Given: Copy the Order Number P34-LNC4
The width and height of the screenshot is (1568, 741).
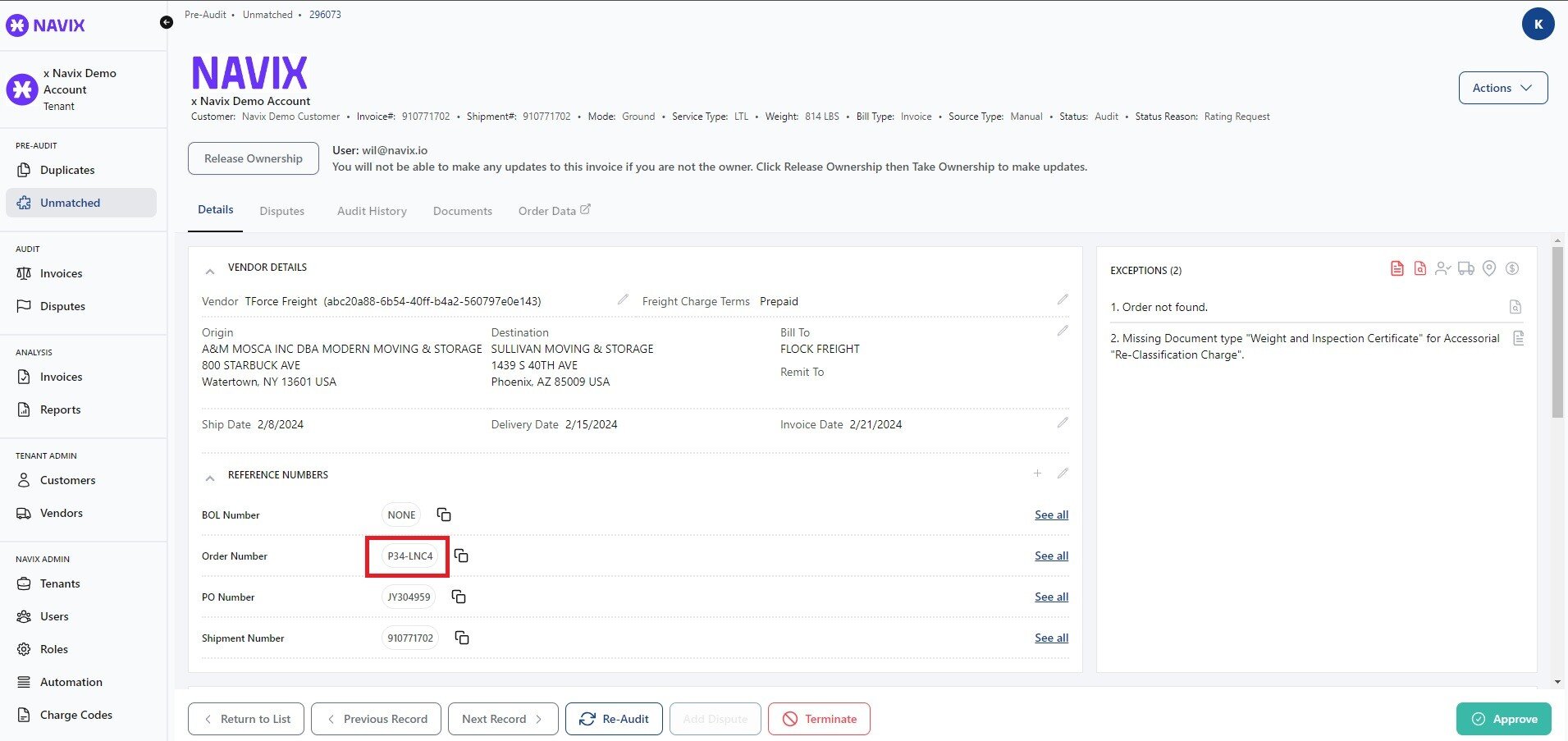Looking at the screenshot, I should tap(461, 556).
